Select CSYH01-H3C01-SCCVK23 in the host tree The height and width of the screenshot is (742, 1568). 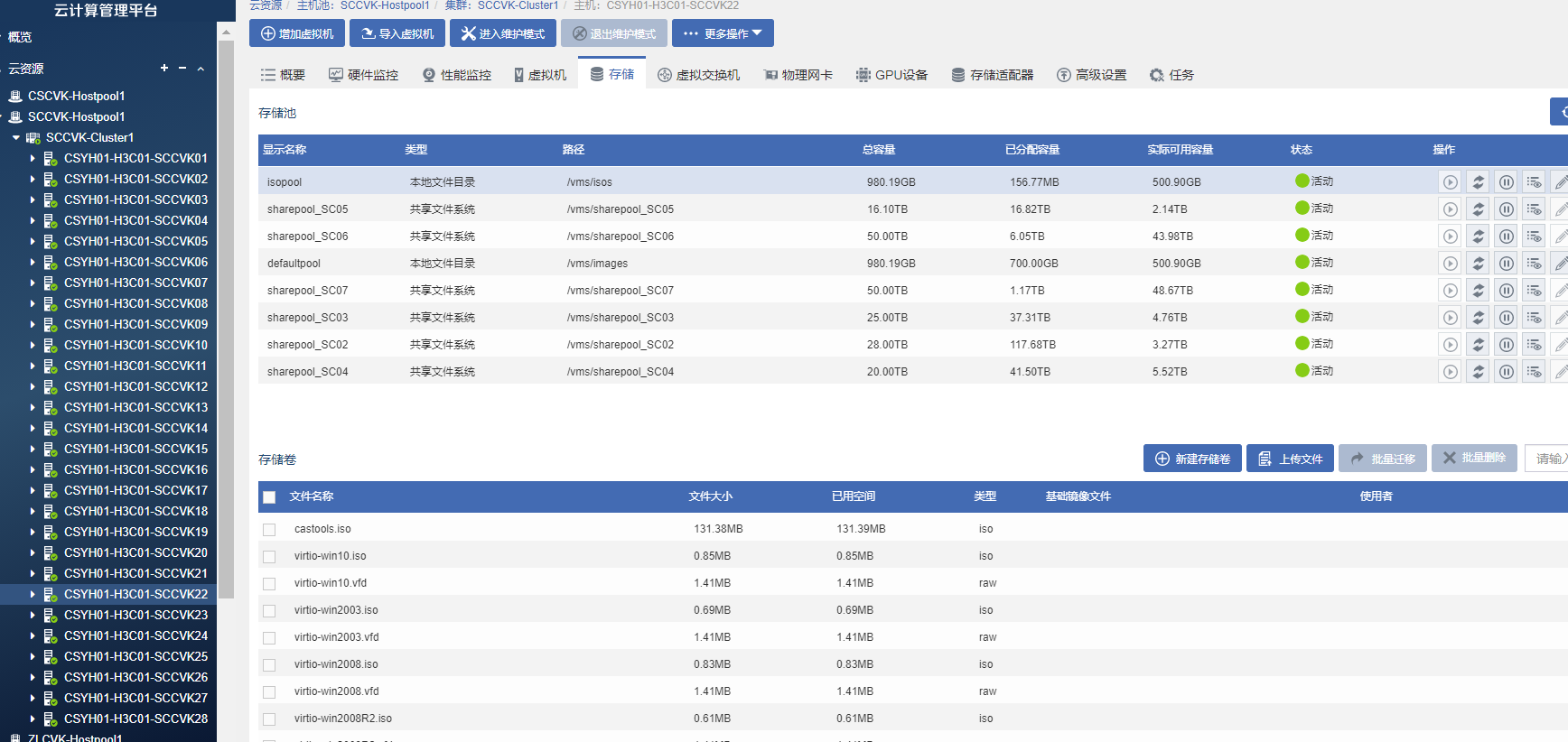135,615
